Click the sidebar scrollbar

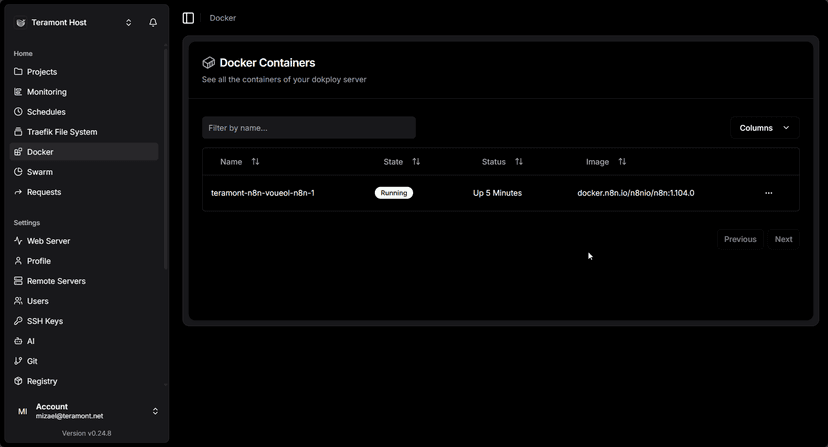tap(166, 159)
